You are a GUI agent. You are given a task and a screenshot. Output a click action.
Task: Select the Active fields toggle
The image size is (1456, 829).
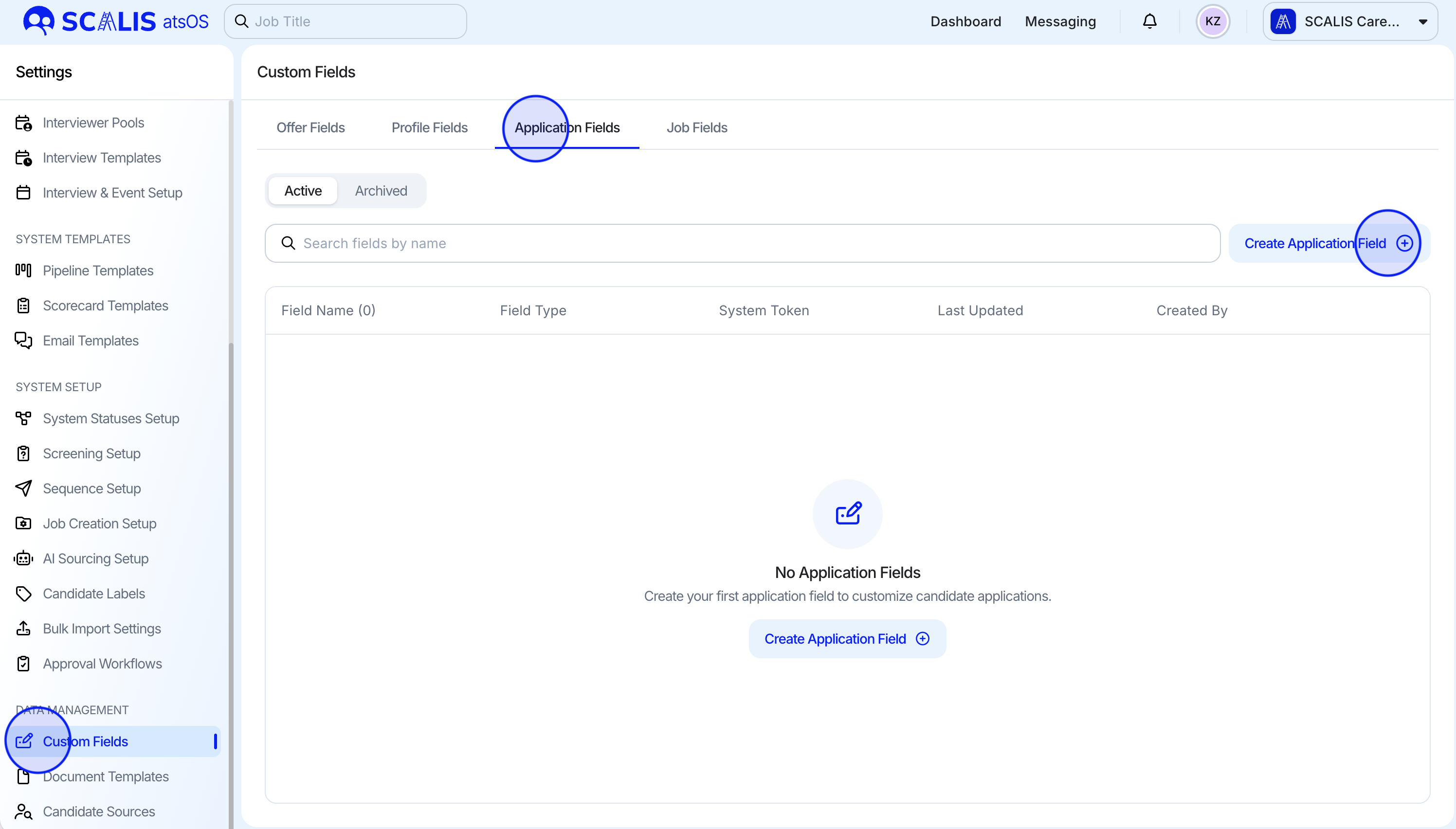(x=303, y=191)
